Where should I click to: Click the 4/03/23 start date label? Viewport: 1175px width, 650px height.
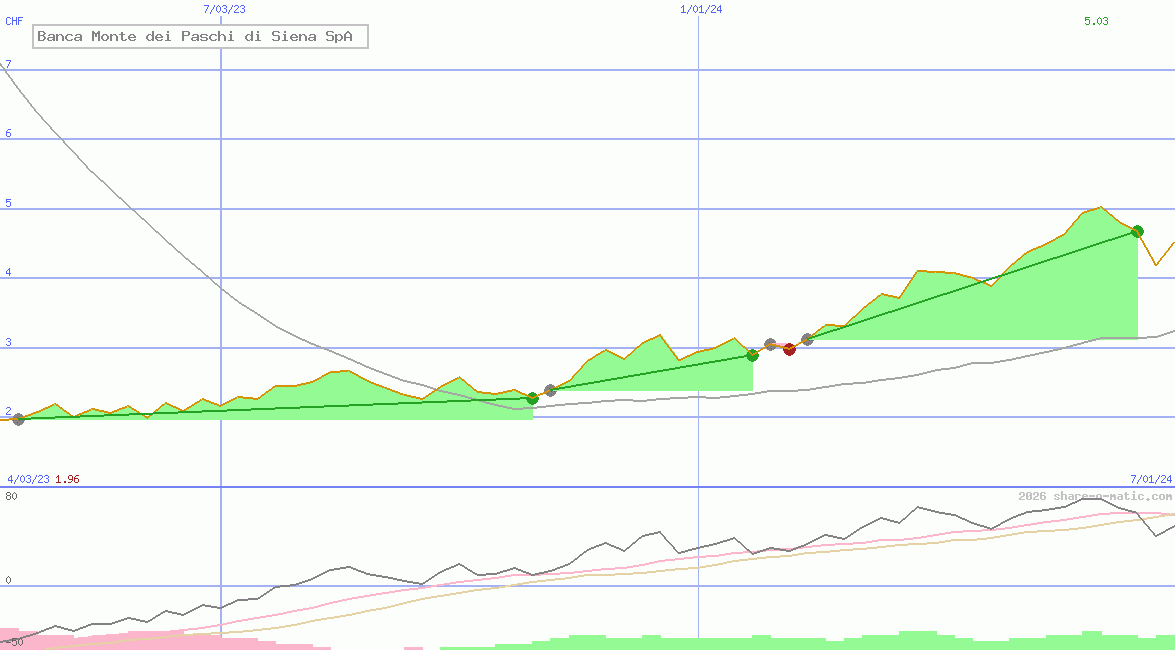28,479
